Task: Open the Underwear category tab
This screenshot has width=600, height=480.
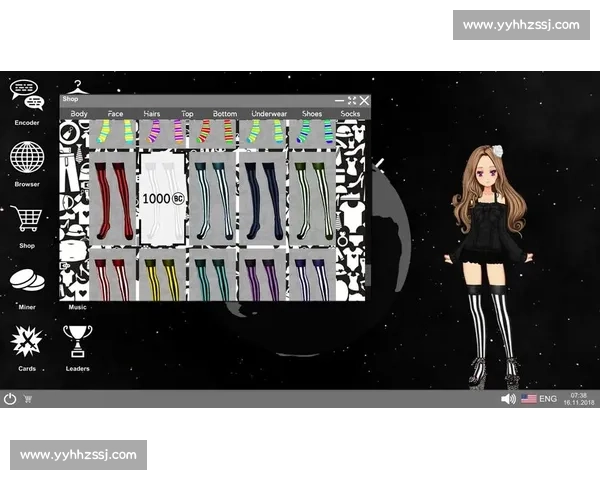Action: [x=268, y=114]
